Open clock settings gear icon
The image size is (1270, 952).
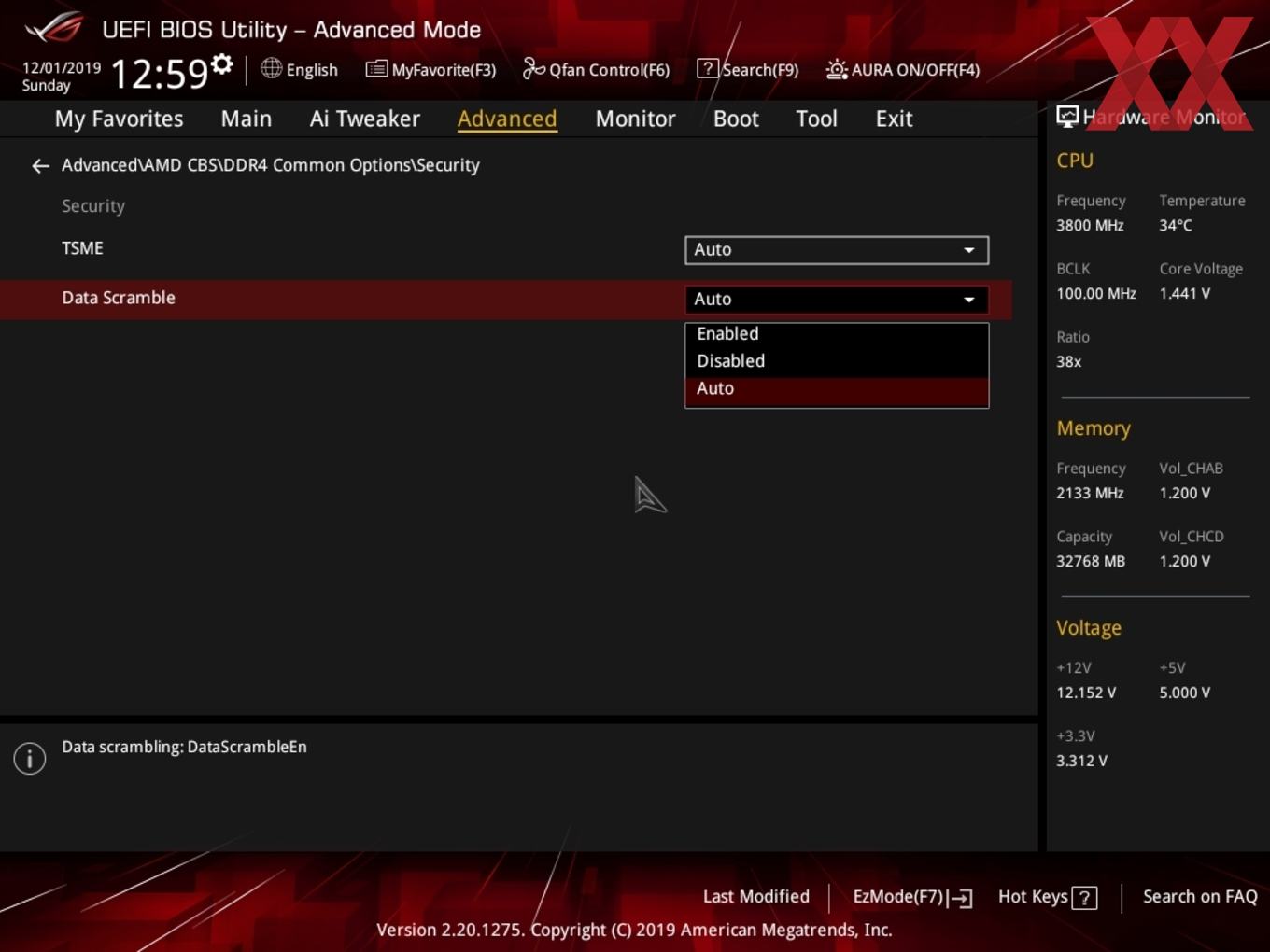click(221, 64)
